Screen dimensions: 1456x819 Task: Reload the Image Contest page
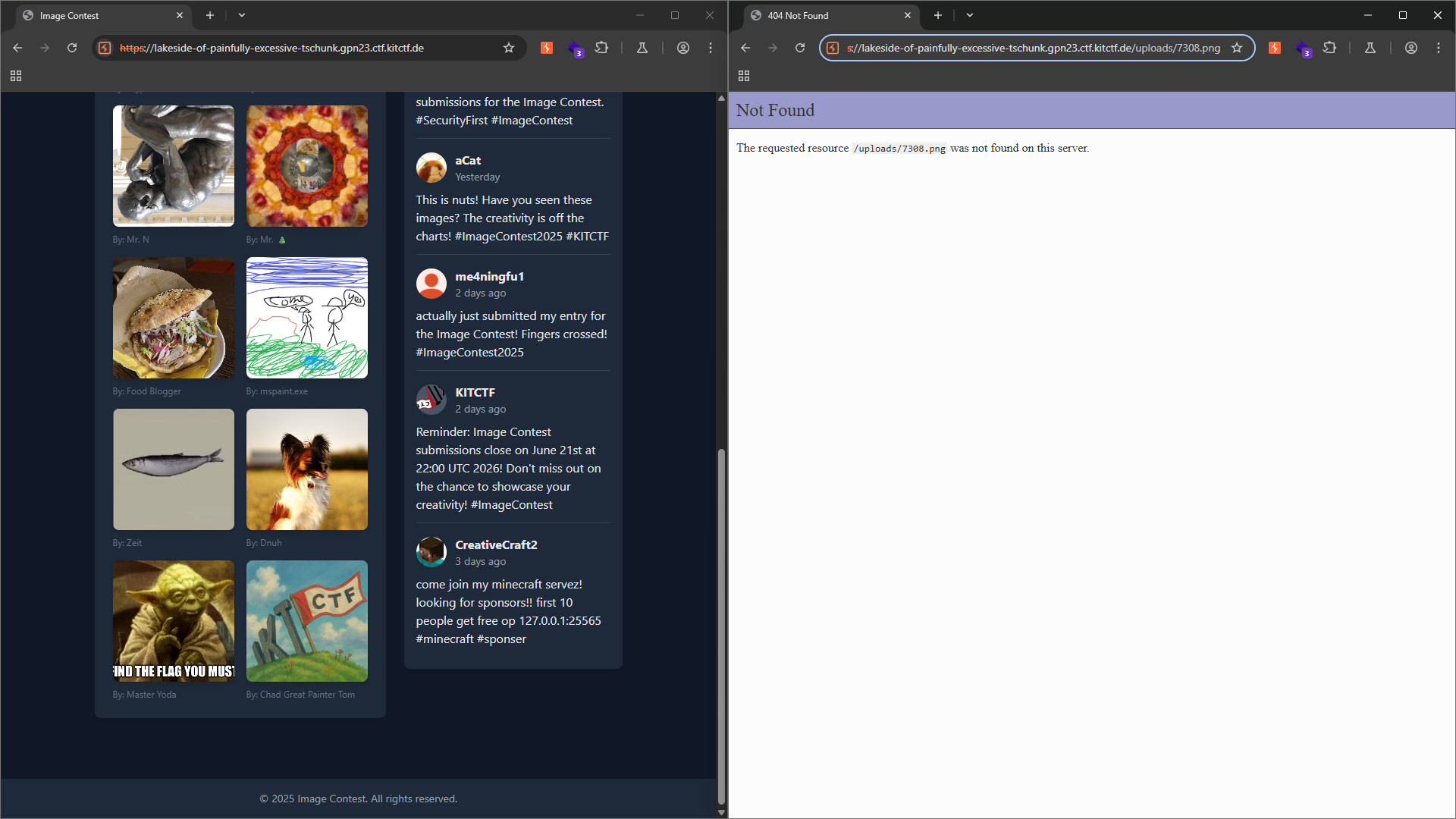click(72, 48)
